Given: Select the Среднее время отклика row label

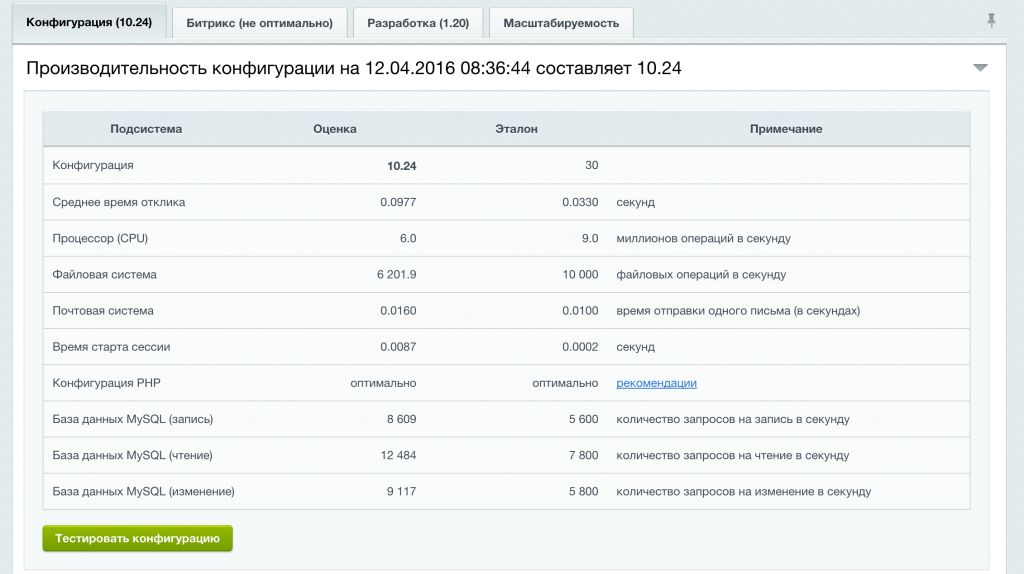Looking at the screenshot, I should point(119,202).
